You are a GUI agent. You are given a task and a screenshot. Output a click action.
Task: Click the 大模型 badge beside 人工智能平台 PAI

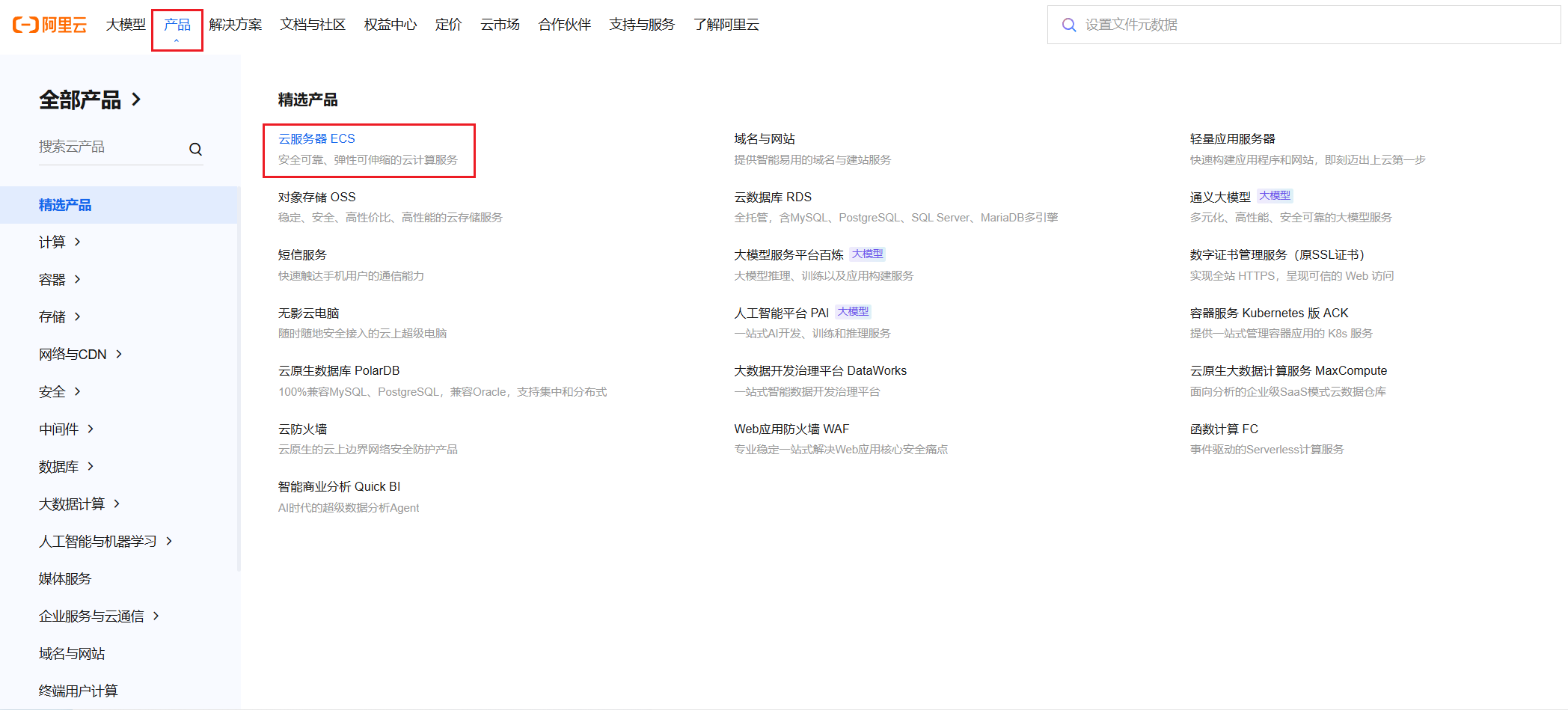tap(854, 311)
